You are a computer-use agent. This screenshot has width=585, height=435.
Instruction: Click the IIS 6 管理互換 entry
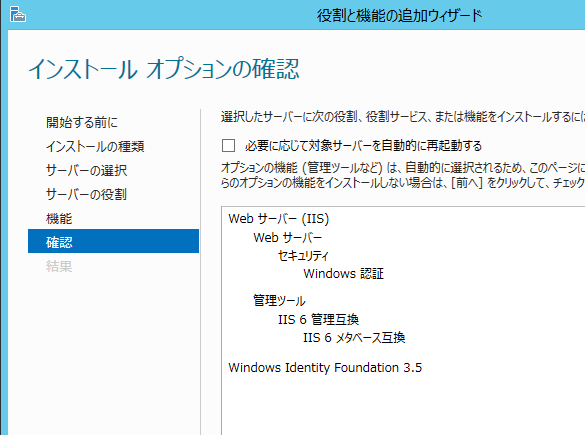point(318,319)
